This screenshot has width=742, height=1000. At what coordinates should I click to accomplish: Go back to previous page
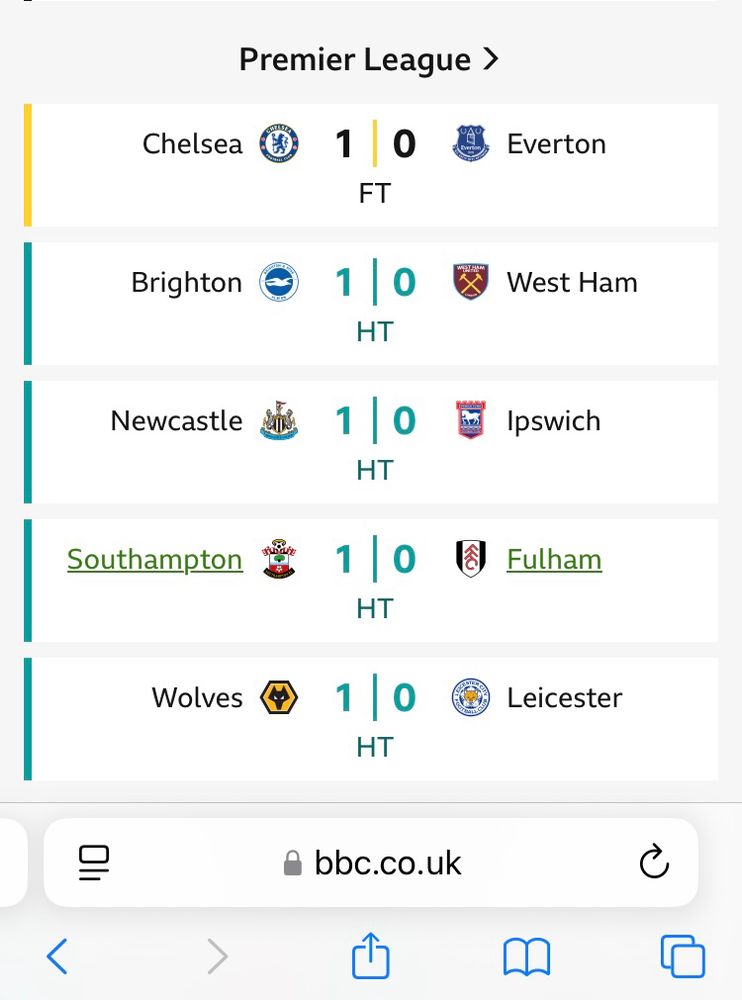click(x=58, y=957)
